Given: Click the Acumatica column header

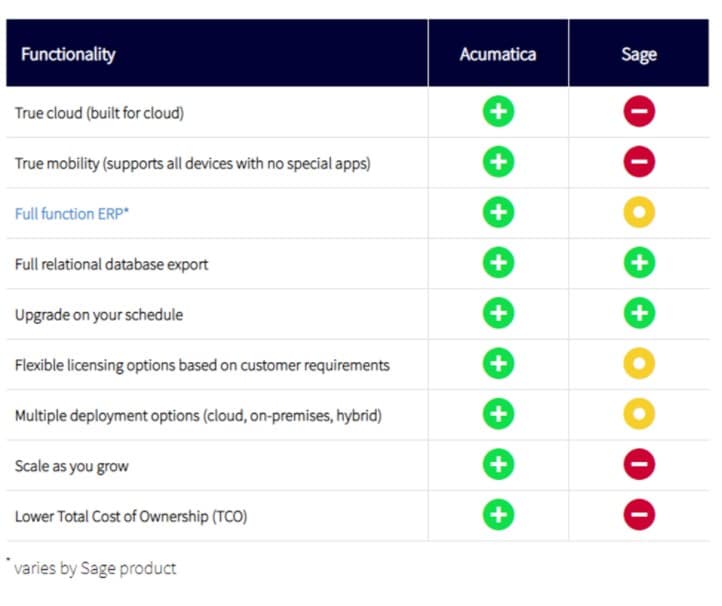Looking at the screenshot, I should pyautogui.click(x=498, y=53).
